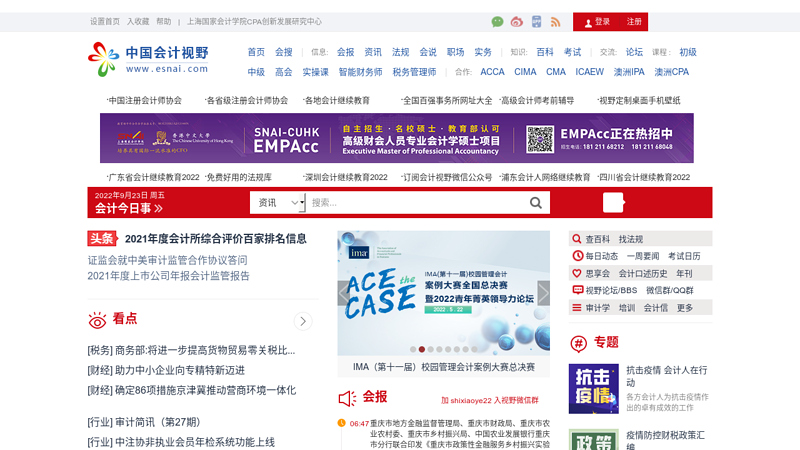Viewport: 800px width, 450px height.
Task: Show previous carousel slide arrow
Action: pos(343,293)
